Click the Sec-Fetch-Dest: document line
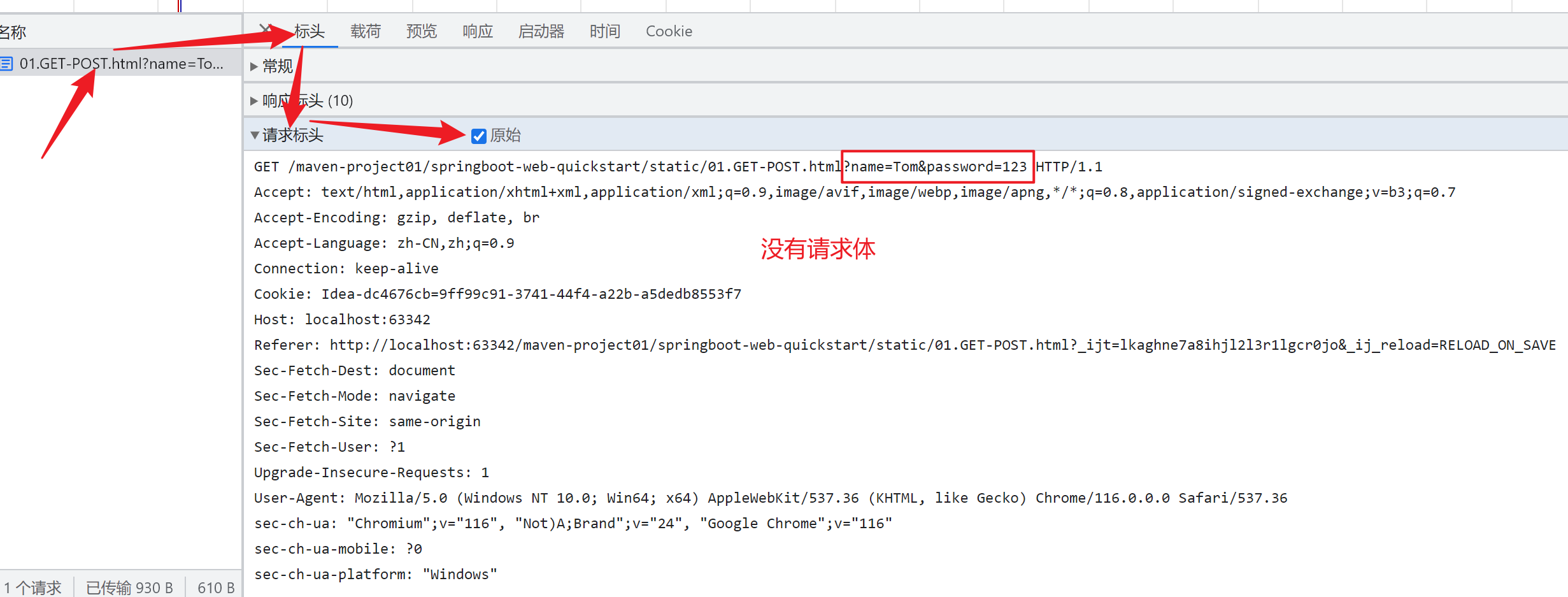Viewport: 1568px width, 597px height. coord(355,370)
